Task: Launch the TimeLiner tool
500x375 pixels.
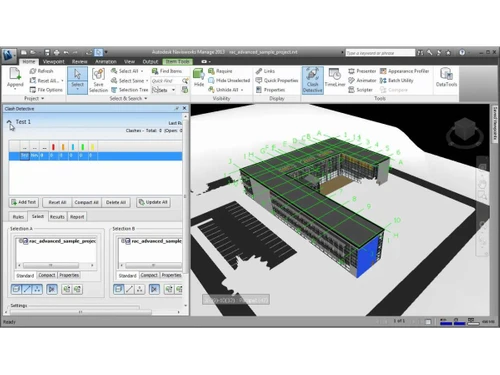Action: pyautogui.click(x=335, y=78)
